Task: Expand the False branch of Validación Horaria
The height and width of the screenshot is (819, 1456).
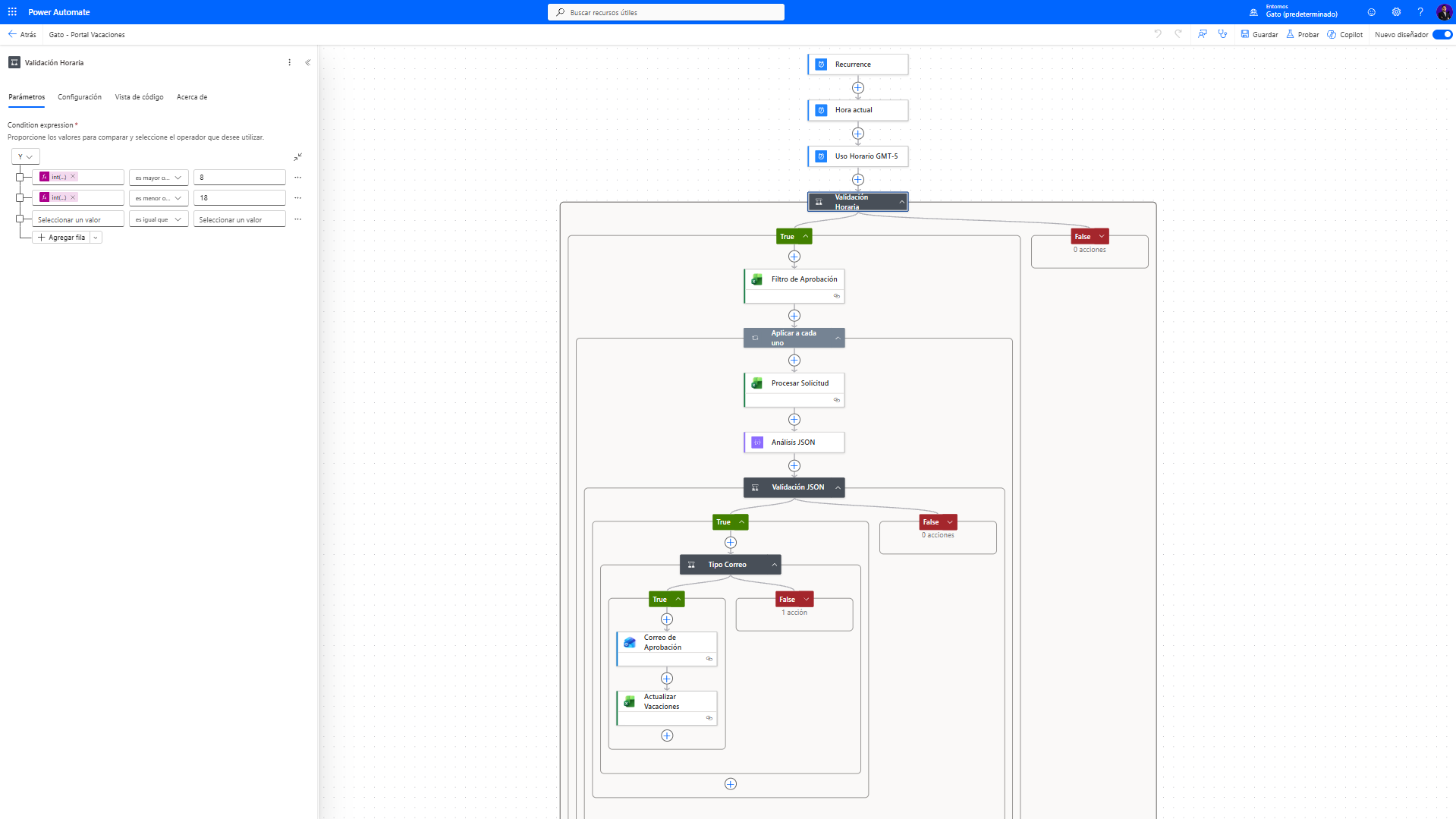Action: pos(1102,237)
